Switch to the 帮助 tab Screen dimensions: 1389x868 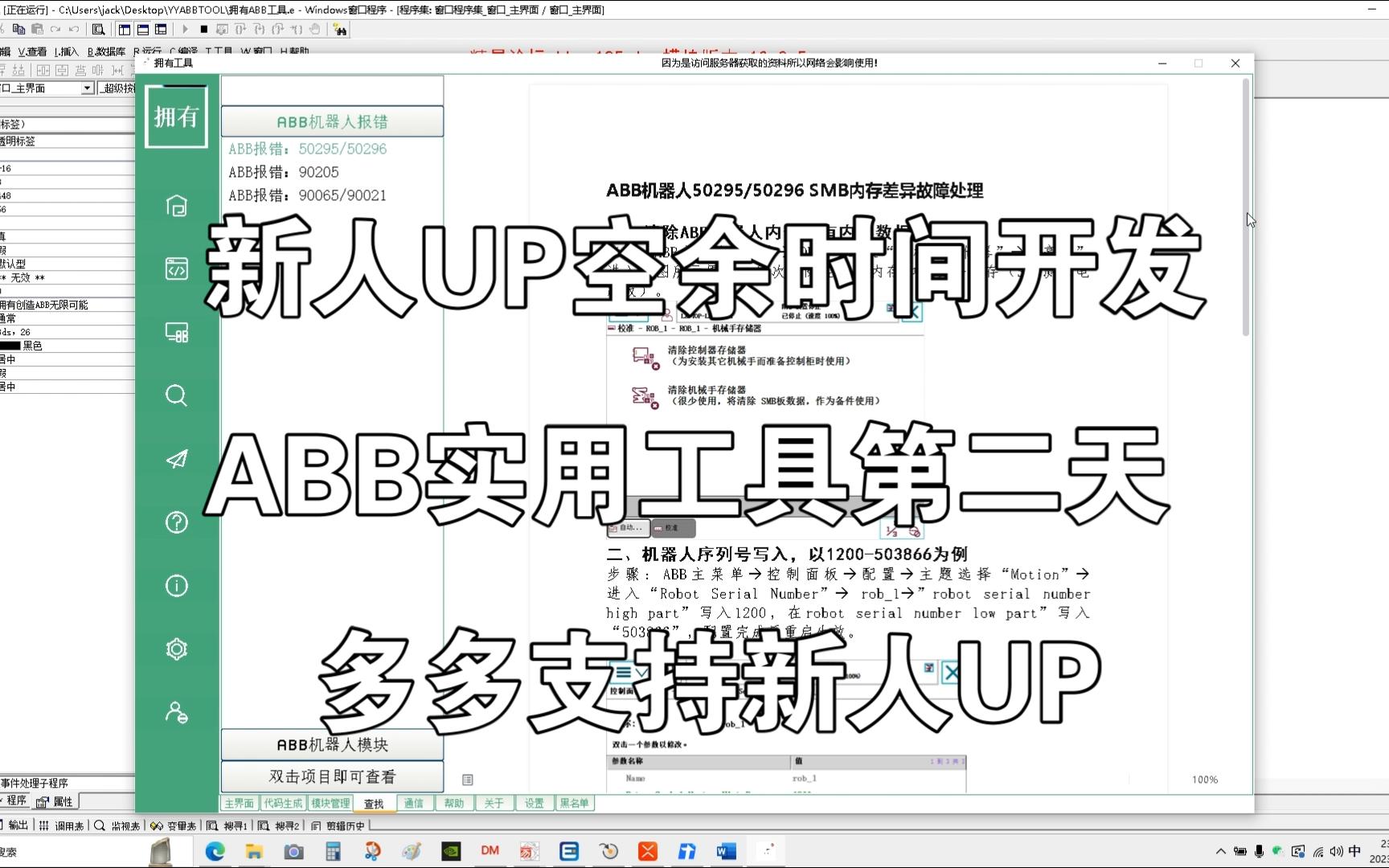point(454,803)
